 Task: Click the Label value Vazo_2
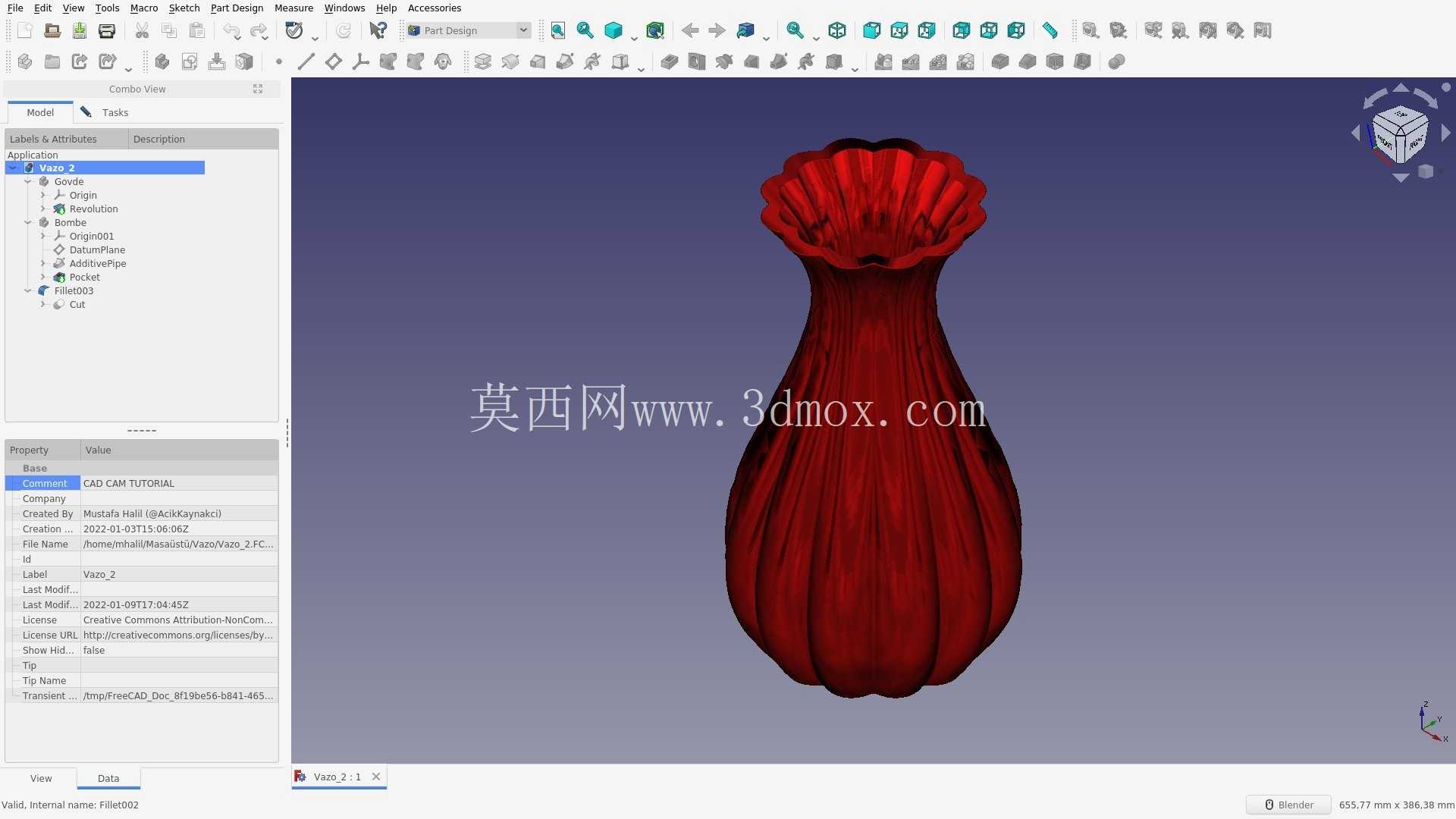[x=179, y=574]
